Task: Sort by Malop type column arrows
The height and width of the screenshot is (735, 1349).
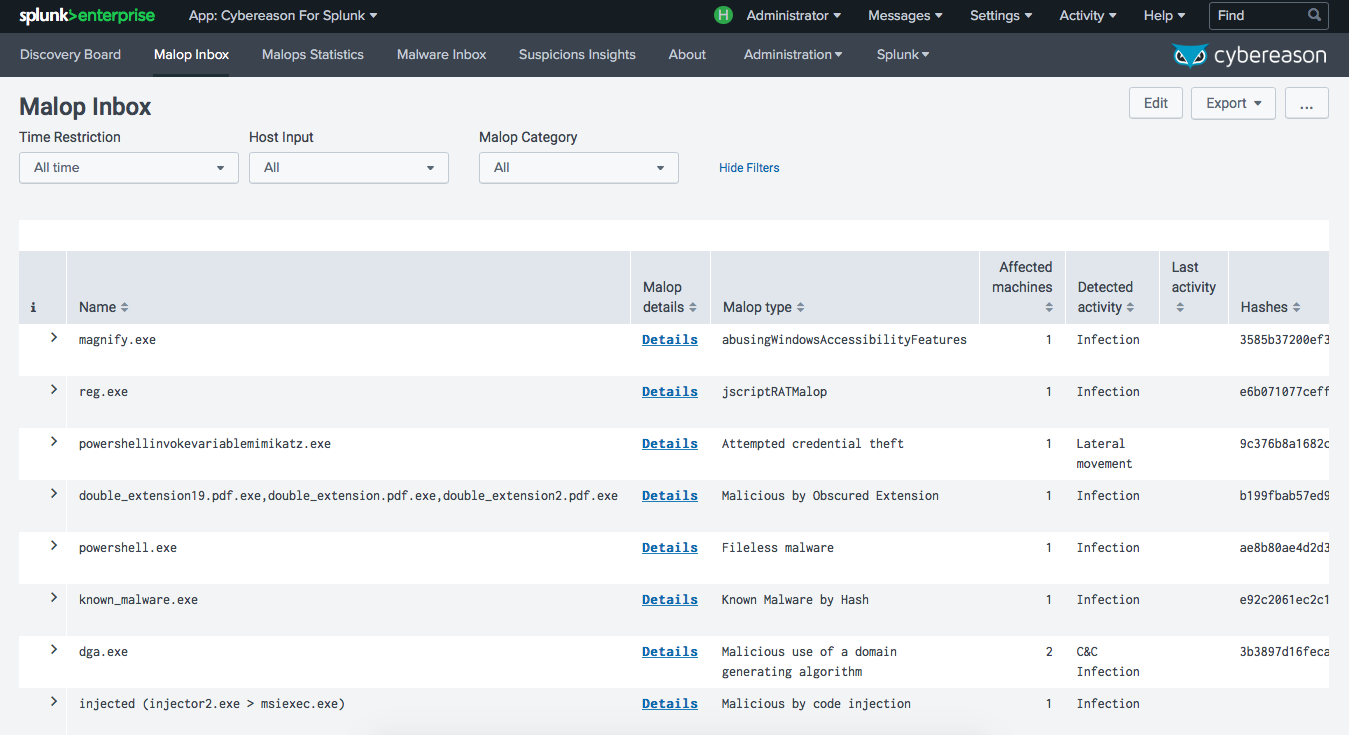Action: point(801,308)
